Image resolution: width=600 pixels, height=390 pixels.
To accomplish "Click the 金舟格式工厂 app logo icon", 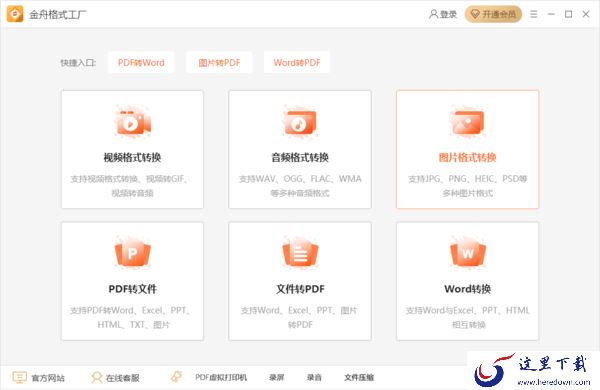I will coord(15,14).
